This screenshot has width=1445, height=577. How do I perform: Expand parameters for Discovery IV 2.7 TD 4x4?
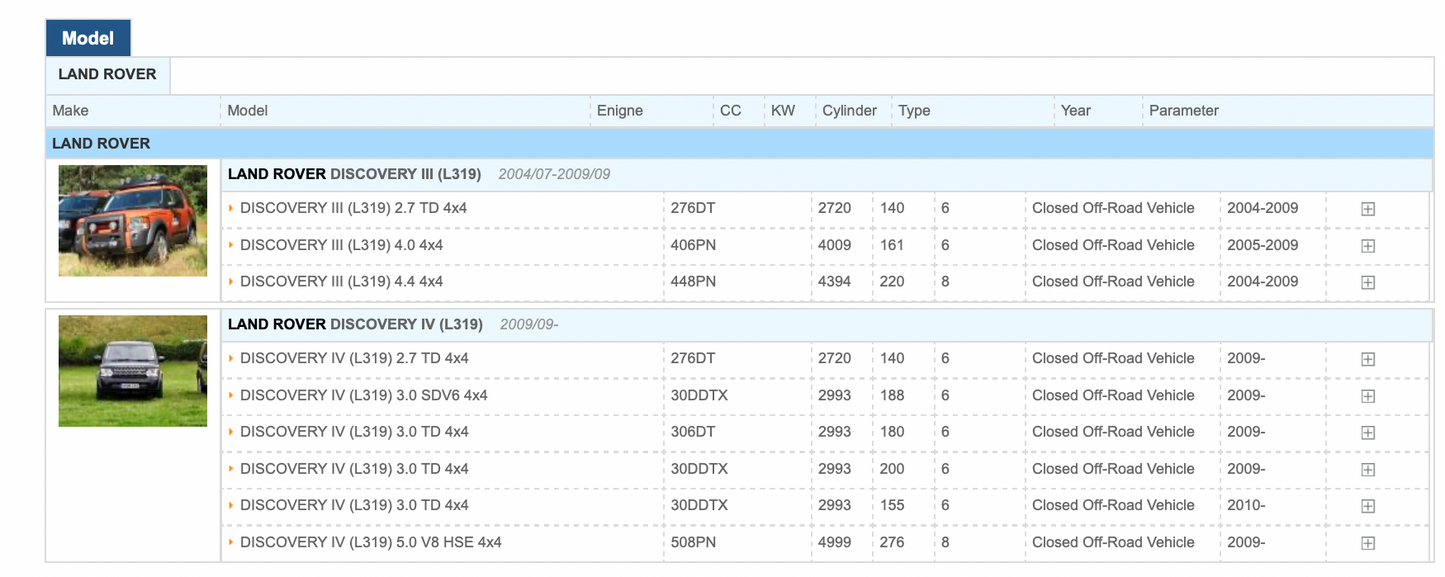coord(1368,359)
